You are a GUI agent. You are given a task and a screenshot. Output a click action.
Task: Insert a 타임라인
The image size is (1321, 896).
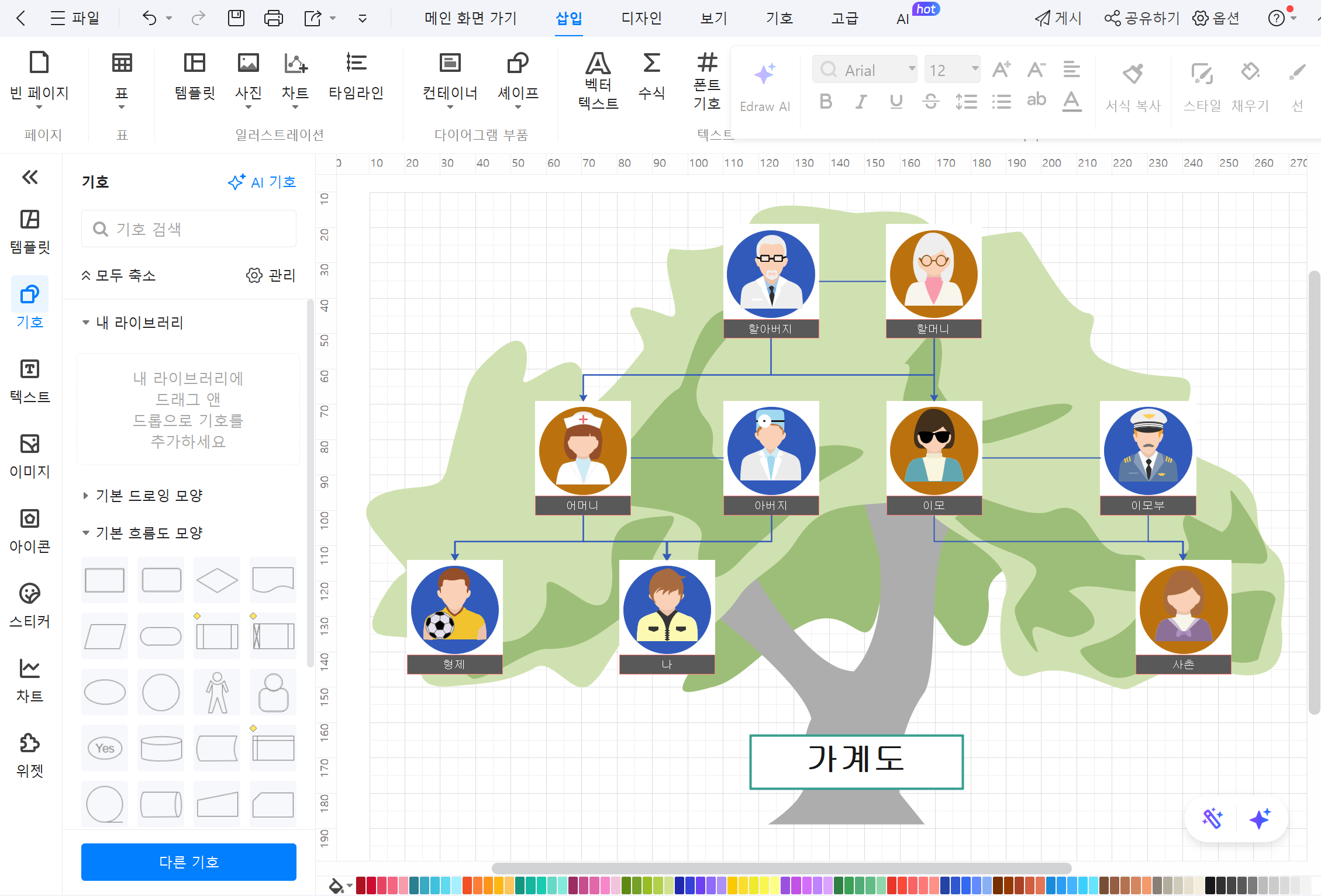(356, 78)
